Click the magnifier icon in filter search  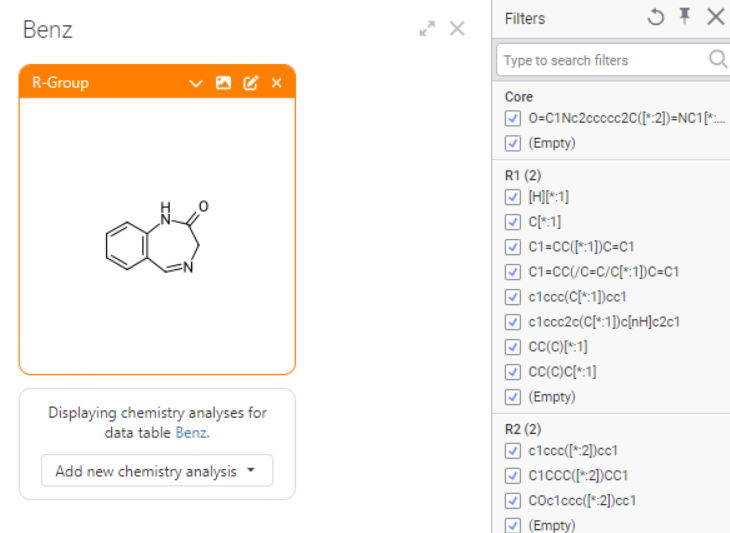click(717, 60)
